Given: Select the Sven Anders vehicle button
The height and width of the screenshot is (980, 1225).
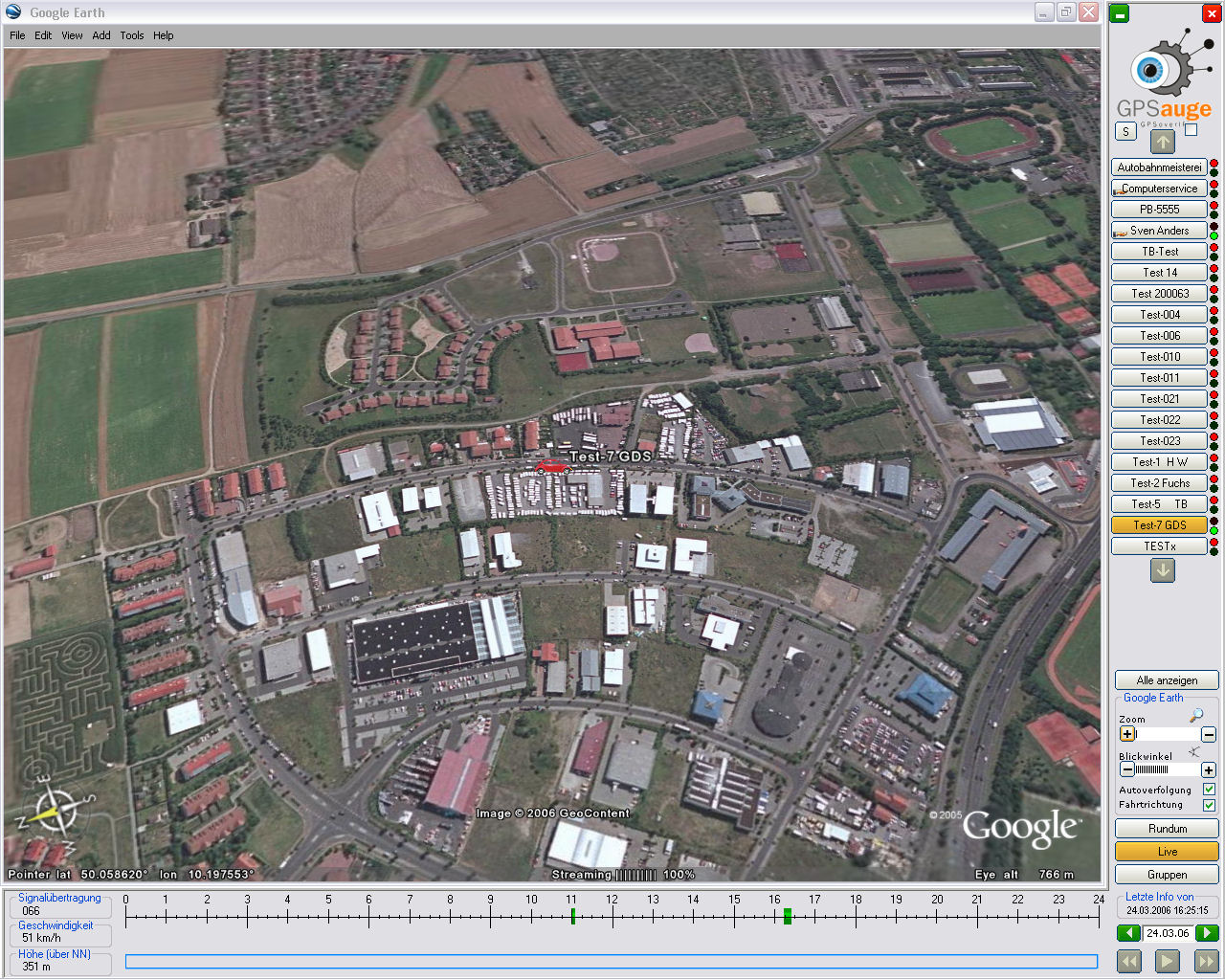Looking at the screenshot, I should tap(1159, 231).
